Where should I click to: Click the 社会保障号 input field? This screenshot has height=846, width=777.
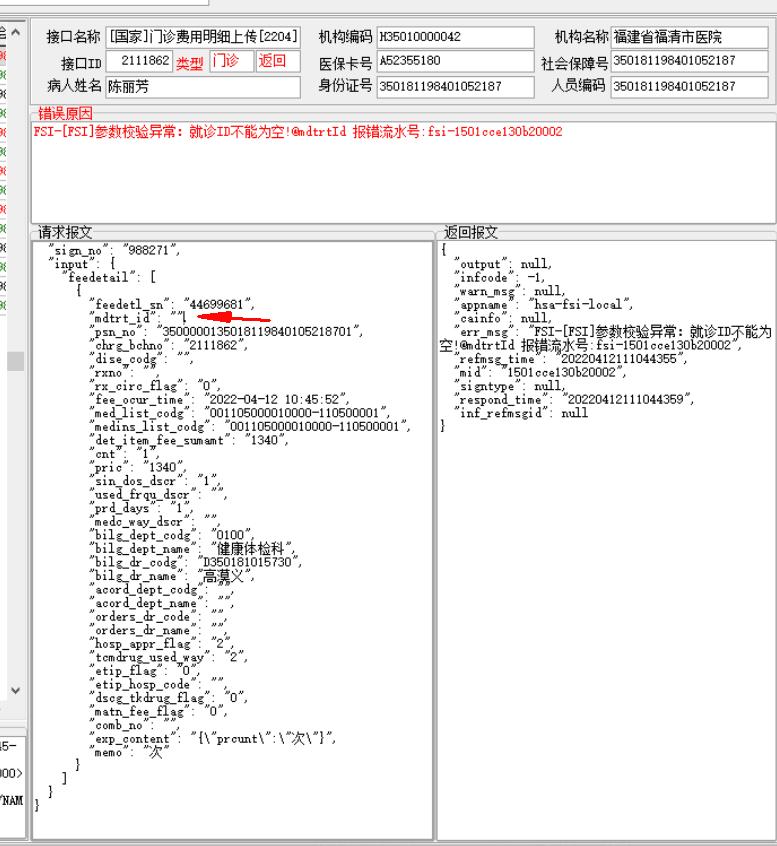click(689, 61)
